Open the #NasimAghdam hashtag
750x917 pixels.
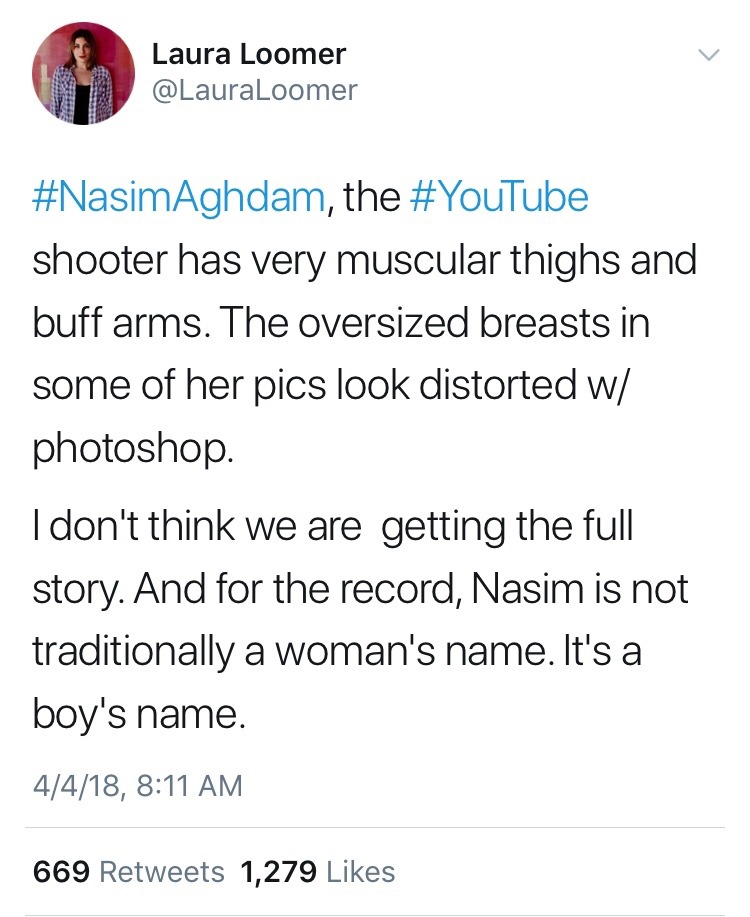[178, 197]
